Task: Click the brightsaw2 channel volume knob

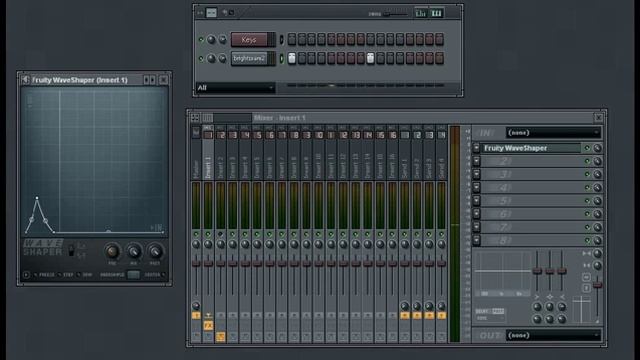Action: (222, 58)
